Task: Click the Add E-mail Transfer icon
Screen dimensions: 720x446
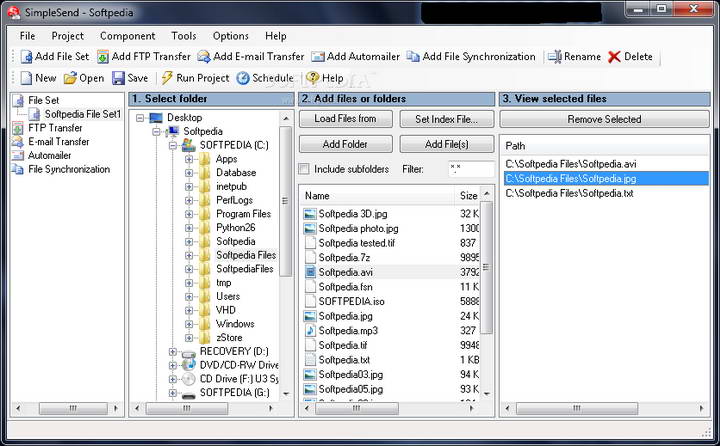Action: pyautogui.click(x=204, y=57)
